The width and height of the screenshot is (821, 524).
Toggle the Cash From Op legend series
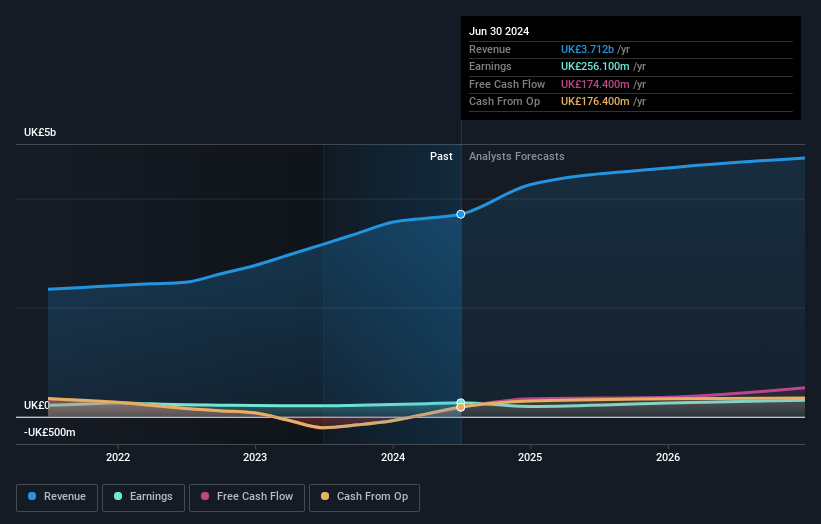tap(364, 497)
